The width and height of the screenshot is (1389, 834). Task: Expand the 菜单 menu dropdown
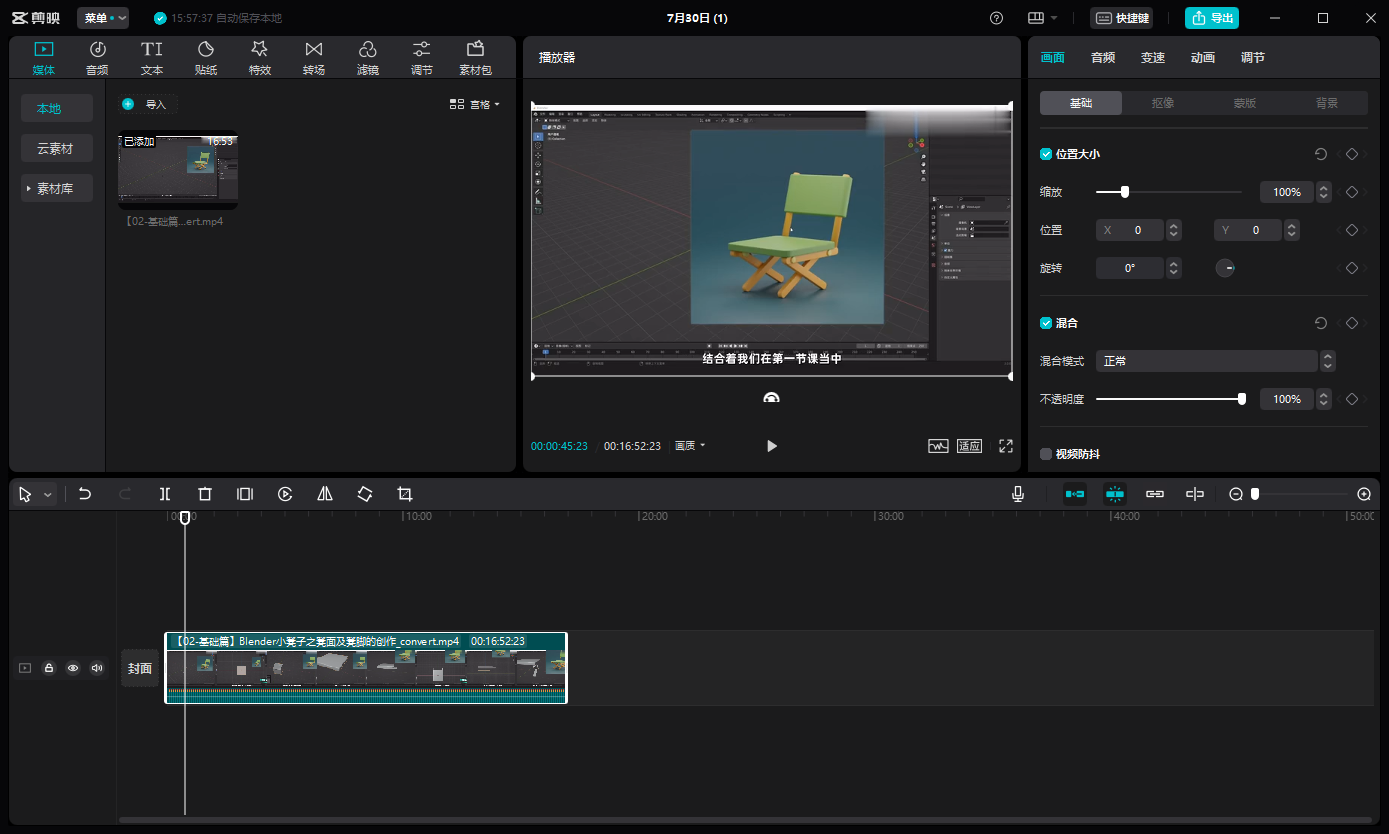click(x=103, y=18)
